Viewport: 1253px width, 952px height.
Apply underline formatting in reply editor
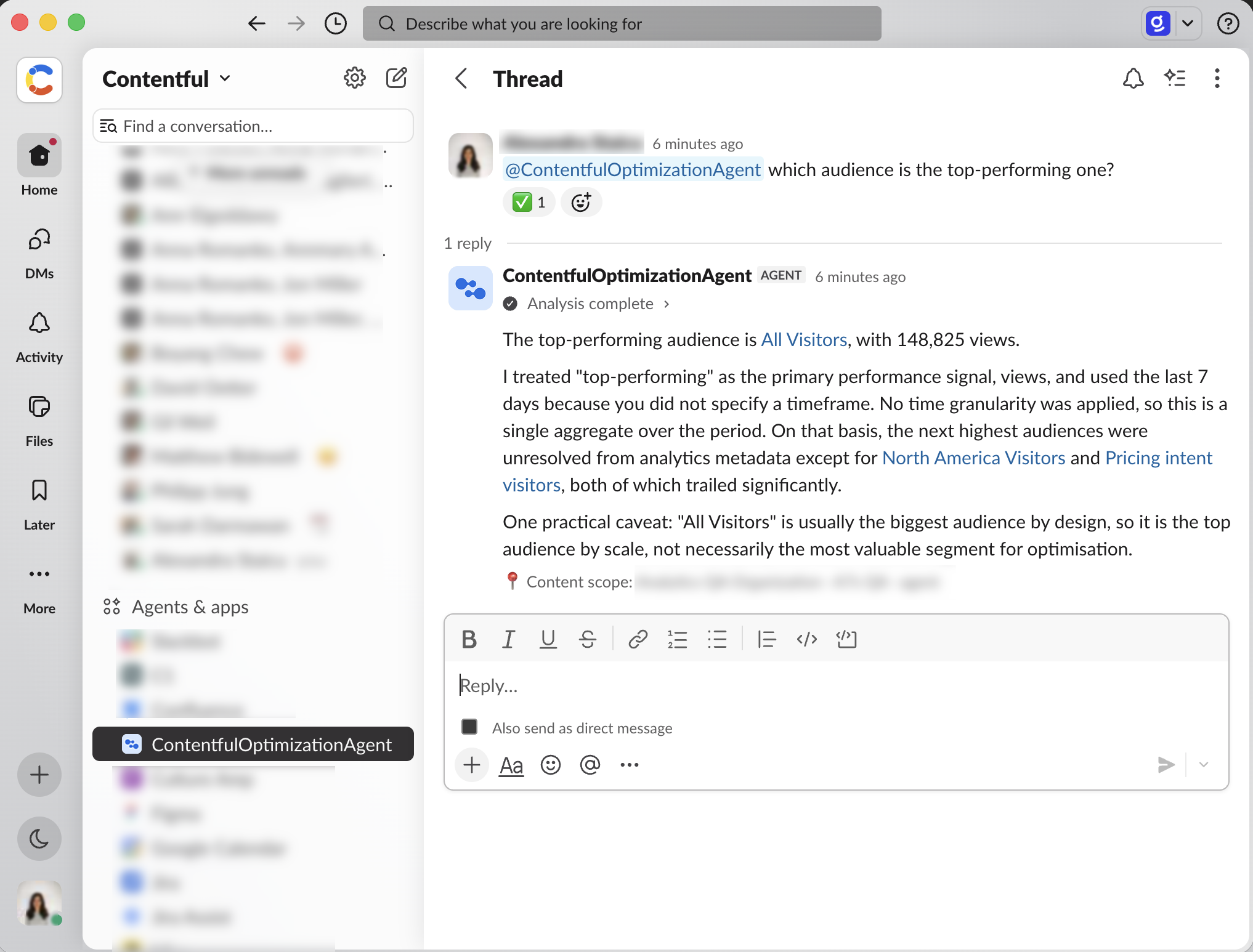tap(548, 639)
